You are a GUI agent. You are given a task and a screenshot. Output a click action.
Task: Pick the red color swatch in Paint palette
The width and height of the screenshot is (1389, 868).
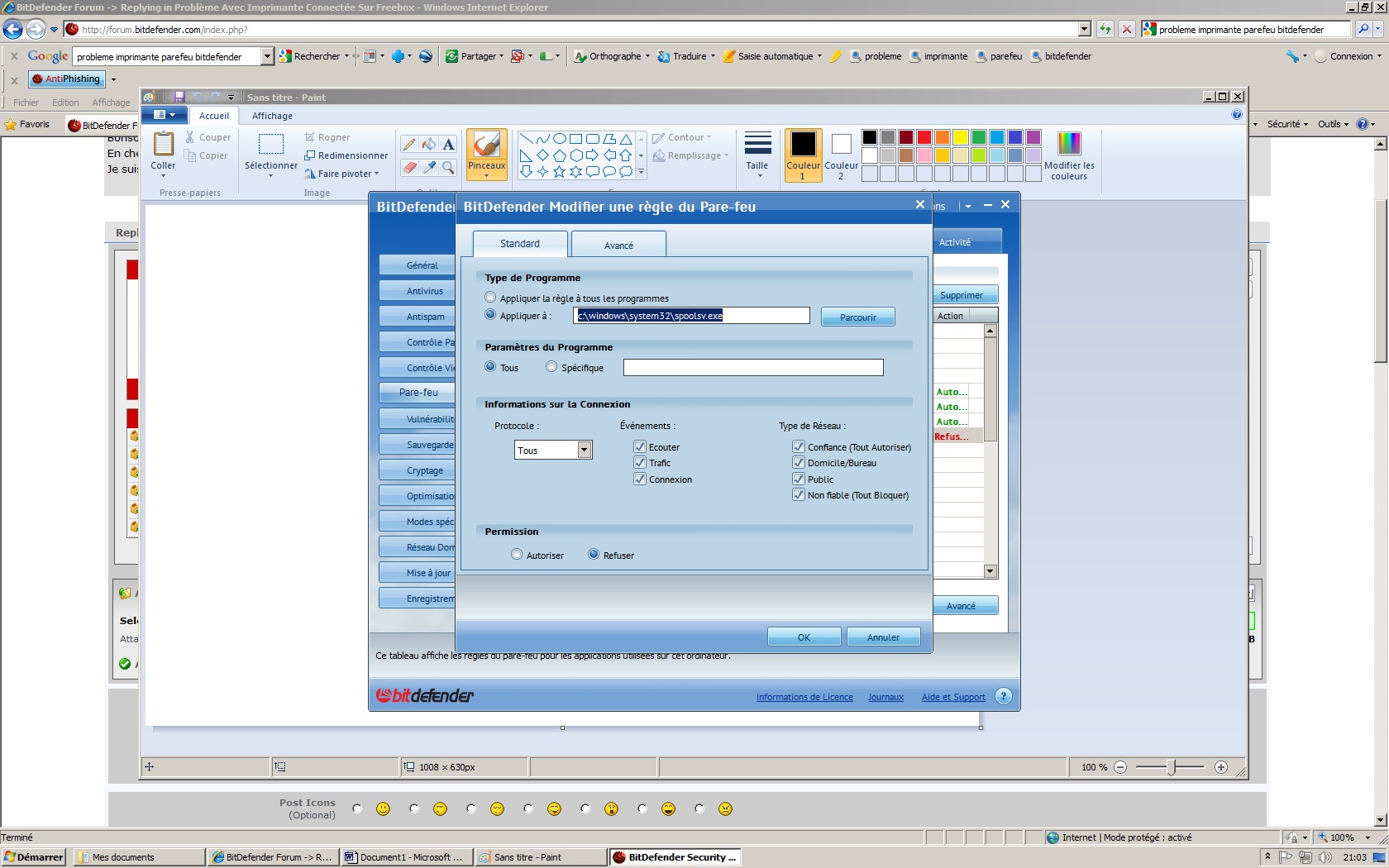coord(924,137)
